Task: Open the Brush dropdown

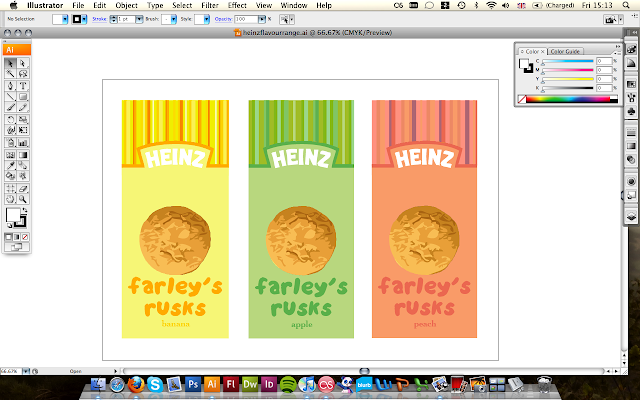Action: 174,19
